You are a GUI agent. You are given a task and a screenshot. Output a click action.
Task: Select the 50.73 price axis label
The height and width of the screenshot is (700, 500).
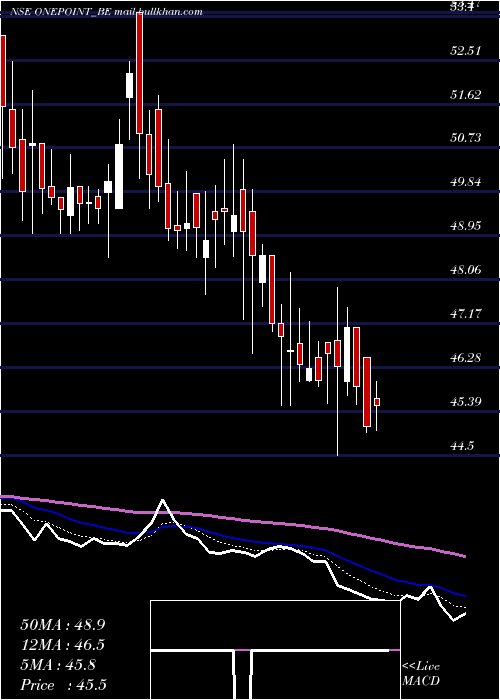tap(465, 138)
